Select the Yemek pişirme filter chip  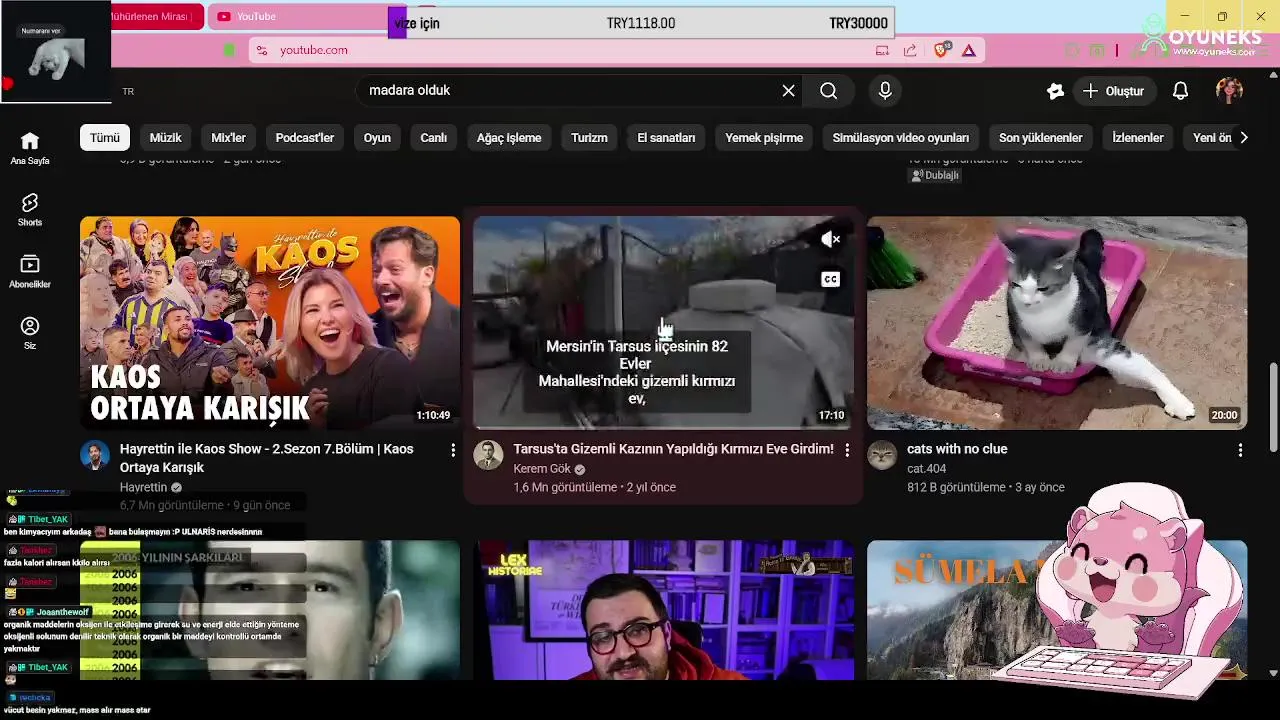click(x=764, y=138)
